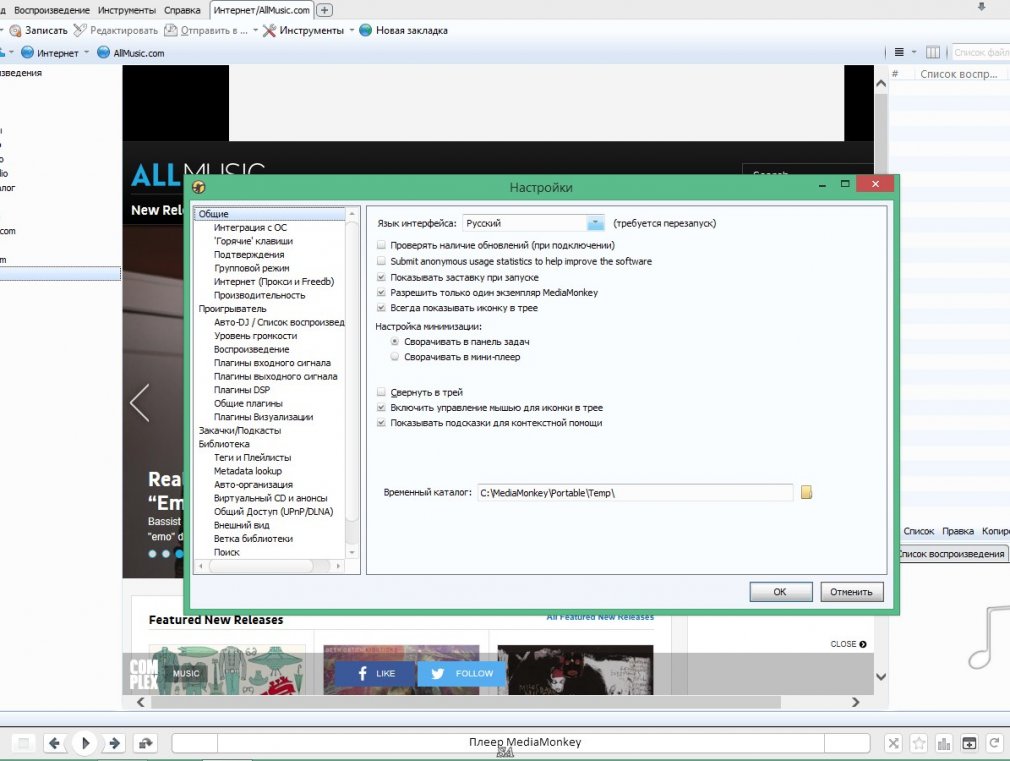
Task: Browse for temp folder with folder icon
Action: click(806, 492)
